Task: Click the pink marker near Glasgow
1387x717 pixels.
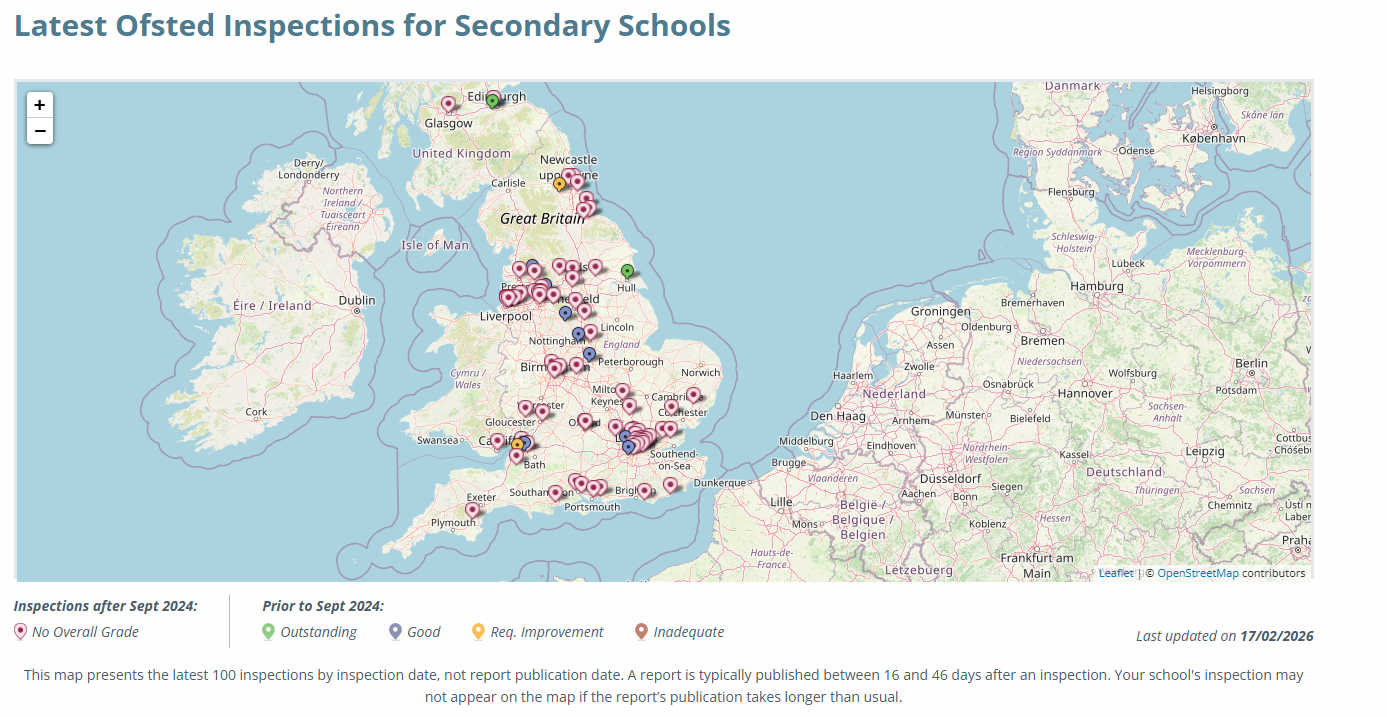Action: pyautogui.click(x=448, y=104)
